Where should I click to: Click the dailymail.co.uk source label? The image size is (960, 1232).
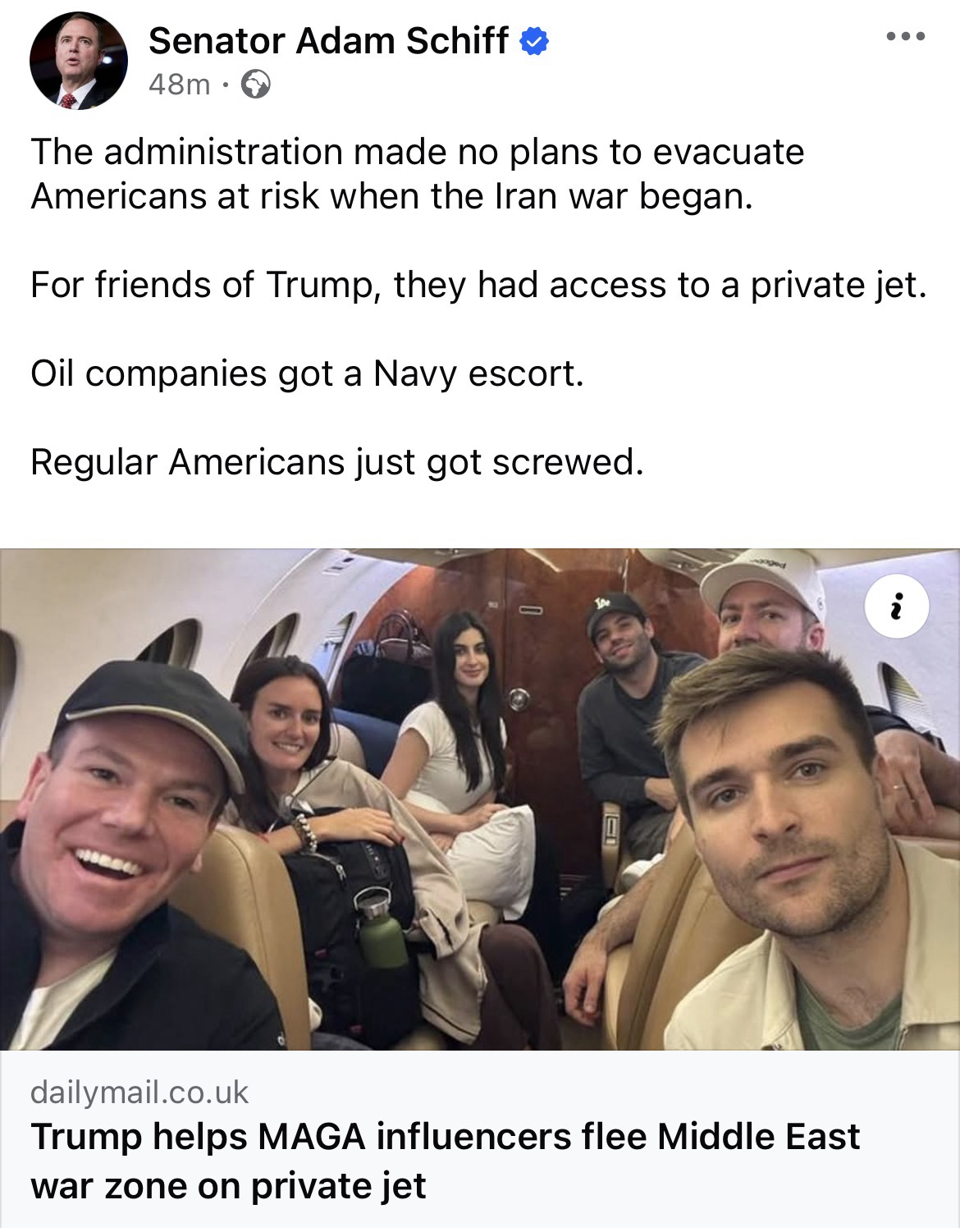pyautogui.click(x=139, y=1092)
